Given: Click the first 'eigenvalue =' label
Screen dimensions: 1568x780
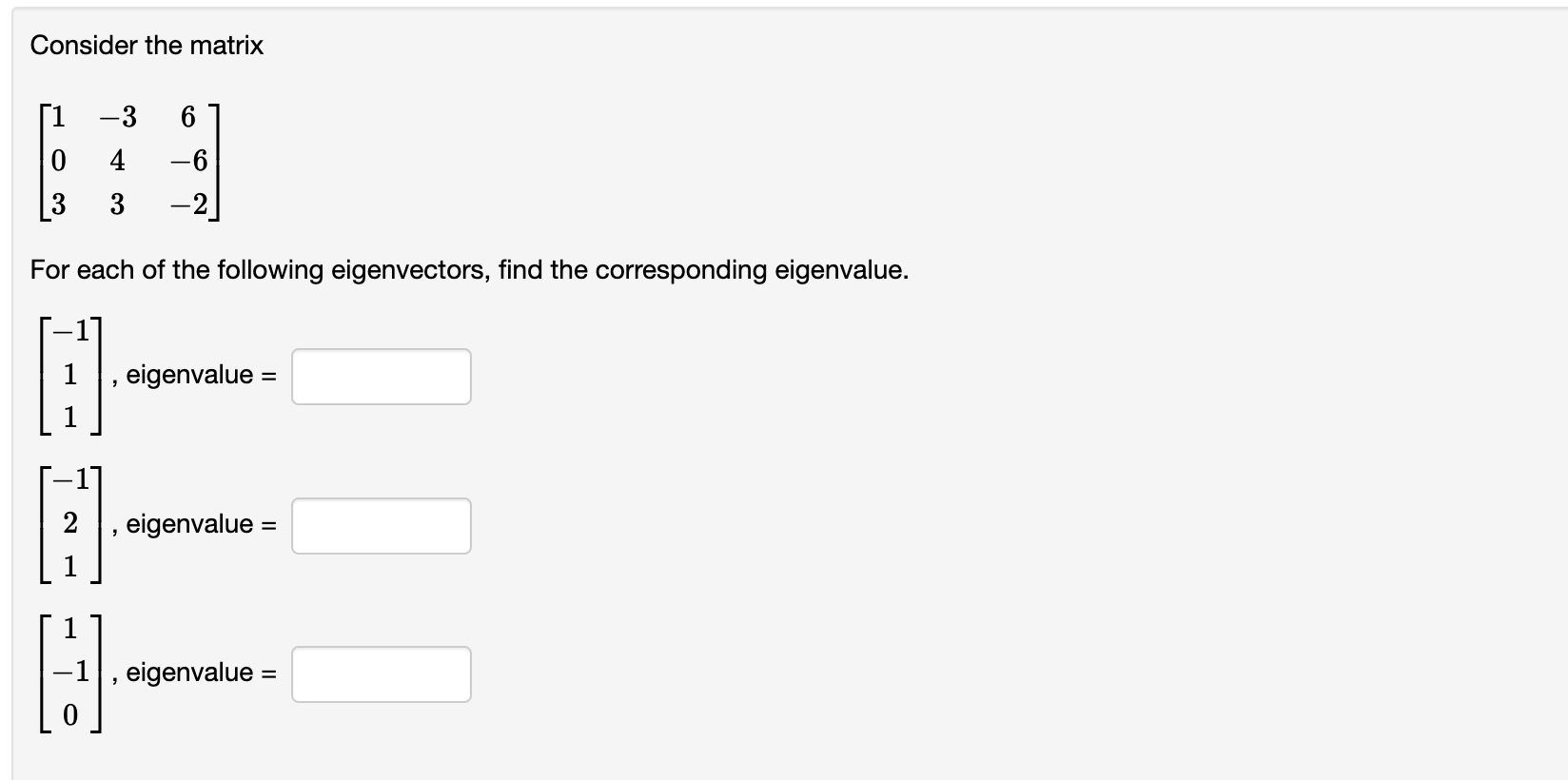Looking at the screenshot, I should [x=201, y=375].
